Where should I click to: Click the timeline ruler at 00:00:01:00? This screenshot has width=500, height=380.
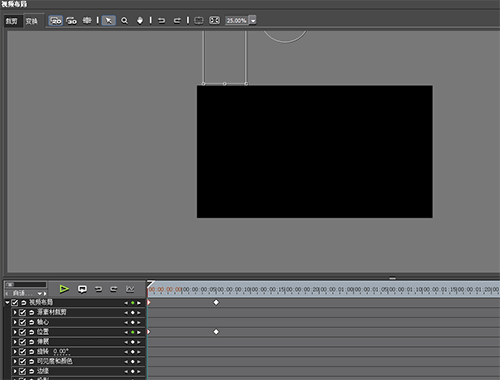pyautogui.click(x=336, y=290)
